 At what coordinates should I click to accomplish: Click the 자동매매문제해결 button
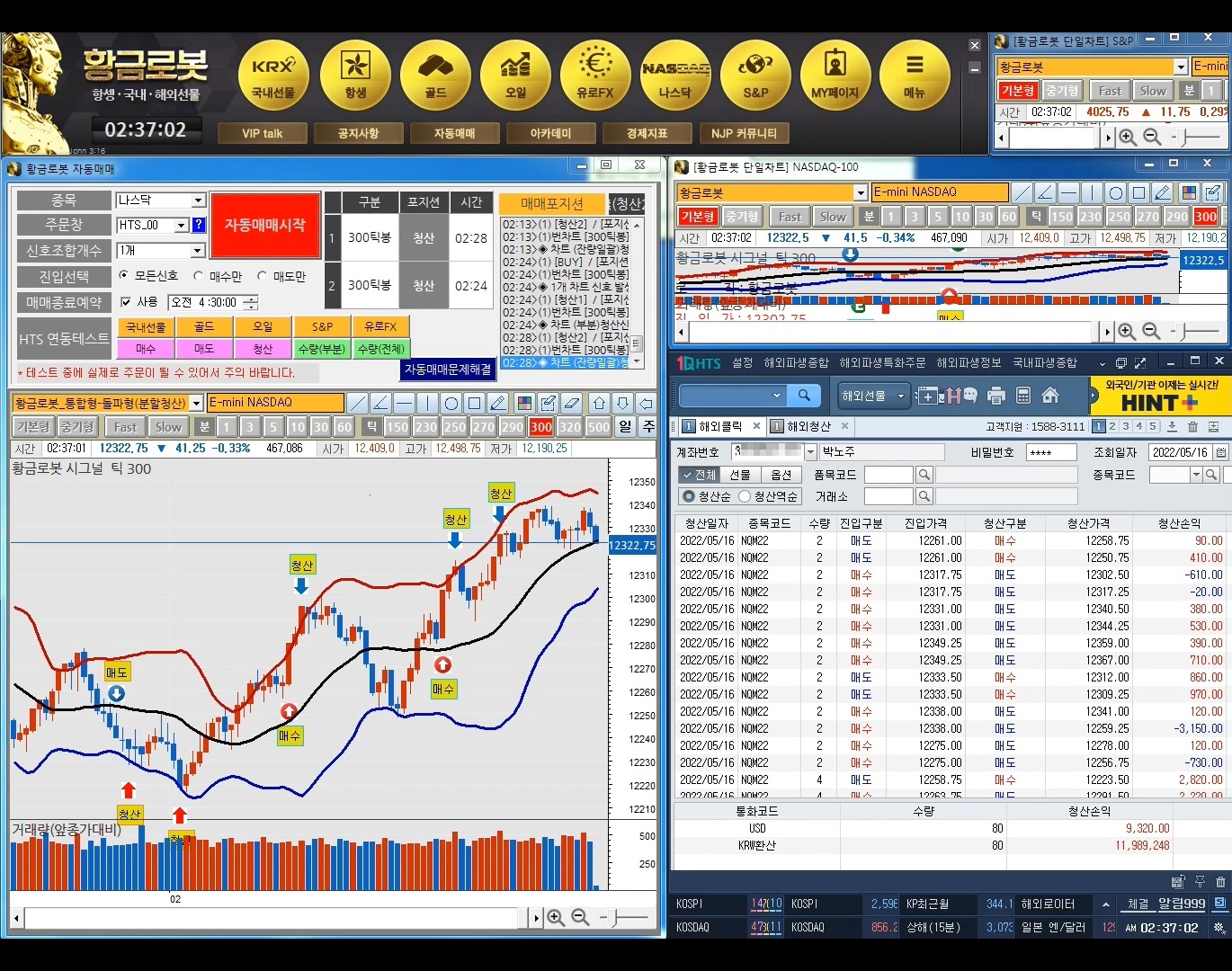click(x=448, y=370)
